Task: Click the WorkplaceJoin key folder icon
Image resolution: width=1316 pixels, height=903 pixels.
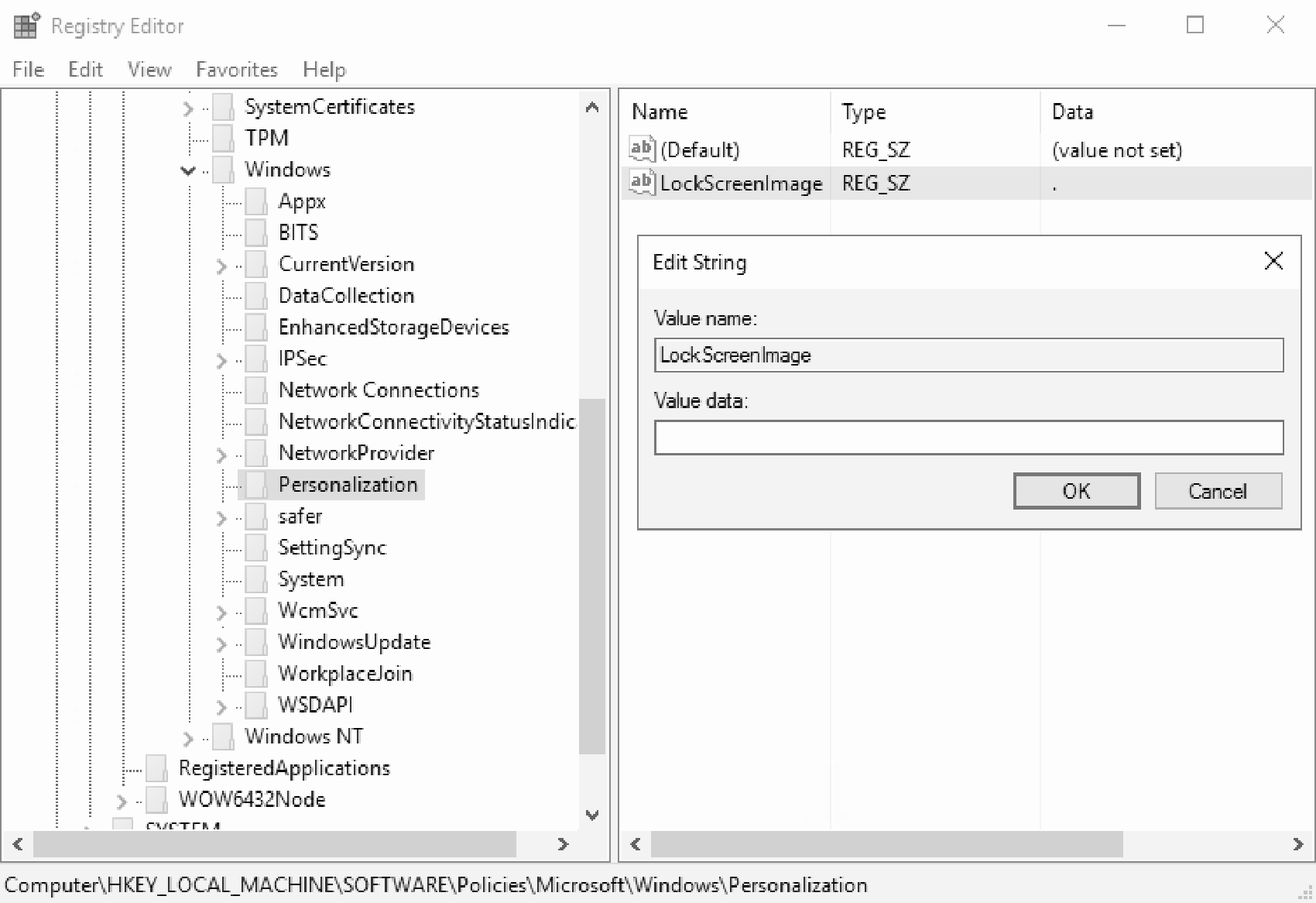Action: (x=256, y=673)
